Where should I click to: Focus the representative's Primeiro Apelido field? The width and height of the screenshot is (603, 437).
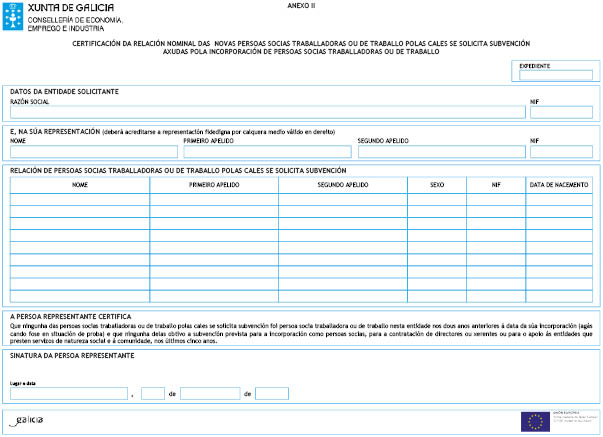click(x=267, y=152)
